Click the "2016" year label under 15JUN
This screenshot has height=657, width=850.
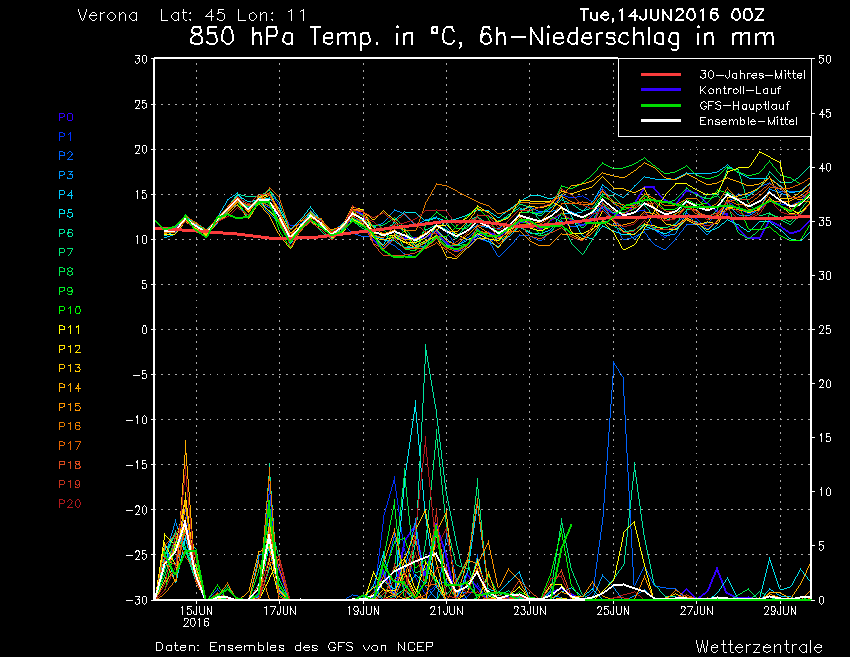[x=196, y=622]
